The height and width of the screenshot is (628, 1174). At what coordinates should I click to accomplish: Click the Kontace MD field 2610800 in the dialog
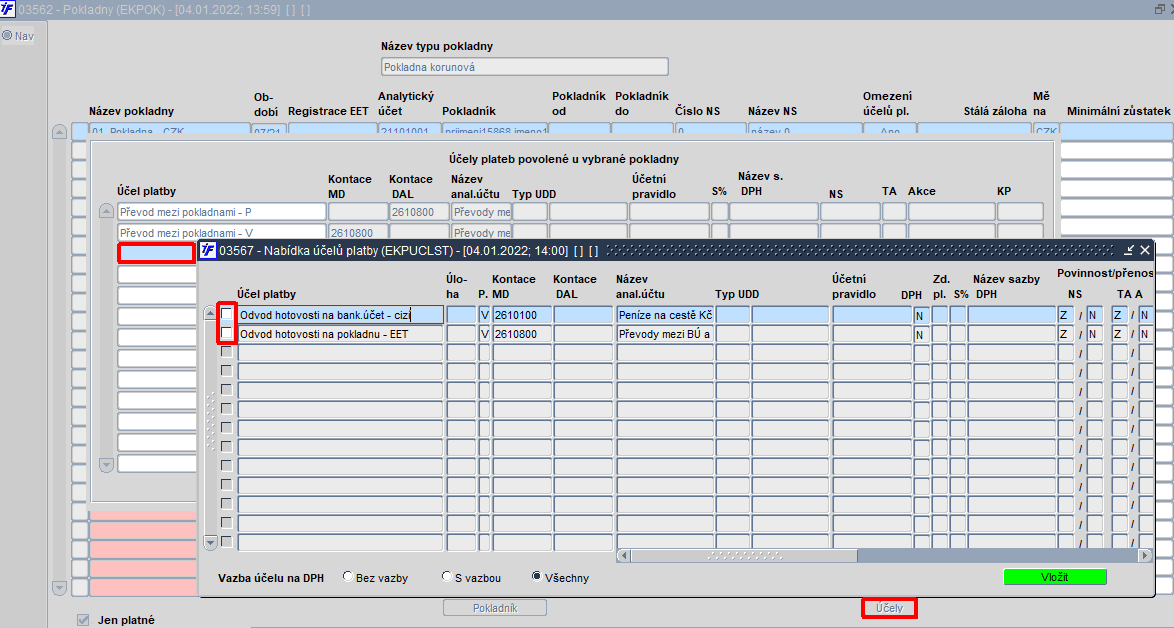point(522,334)
